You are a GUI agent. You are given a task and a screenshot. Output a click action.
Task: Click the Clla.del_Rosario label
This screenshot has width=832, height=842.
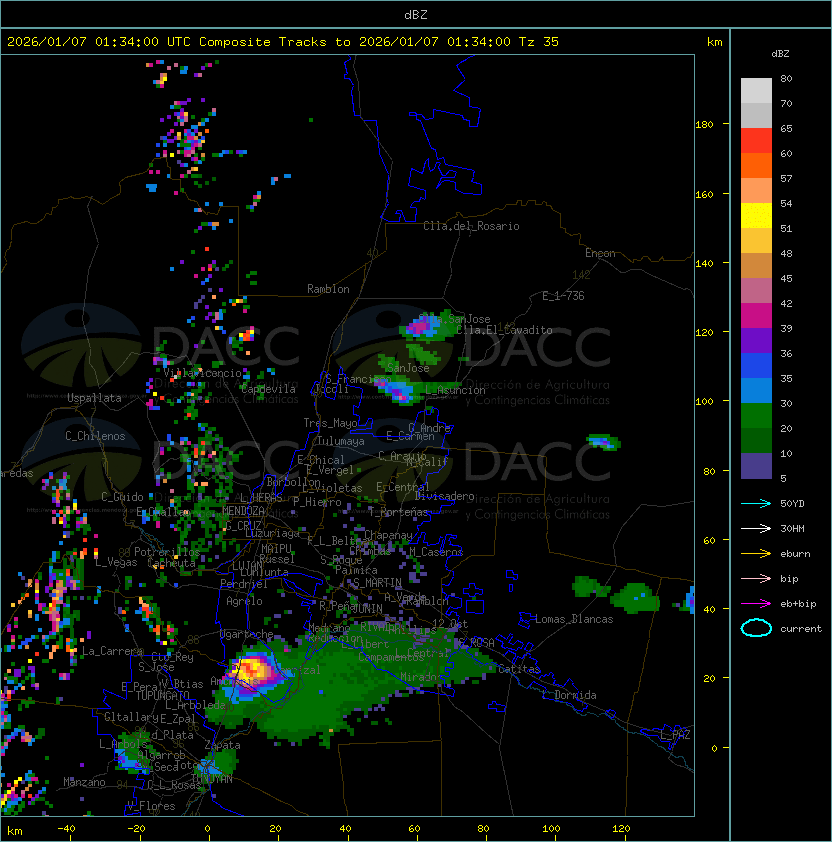471,226
